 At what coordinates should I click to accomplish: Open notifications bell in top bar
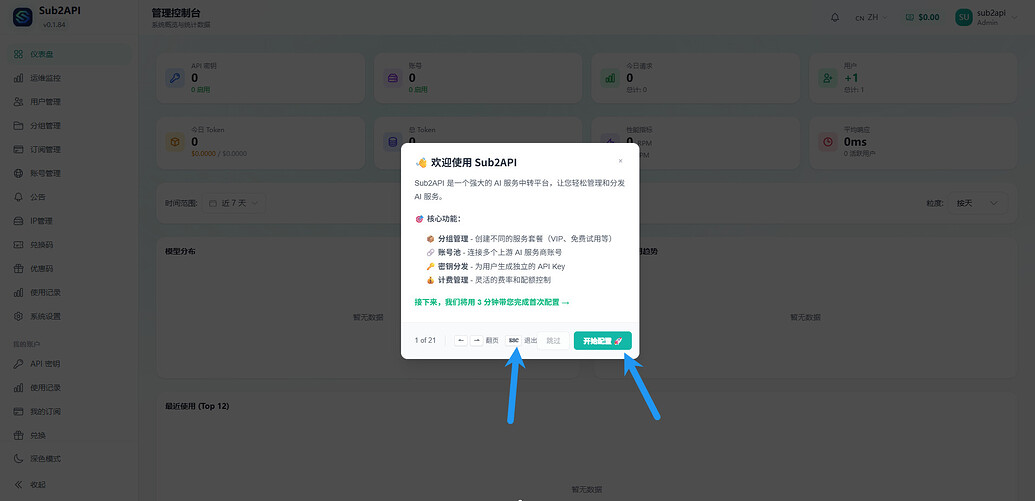pos(835,17)
